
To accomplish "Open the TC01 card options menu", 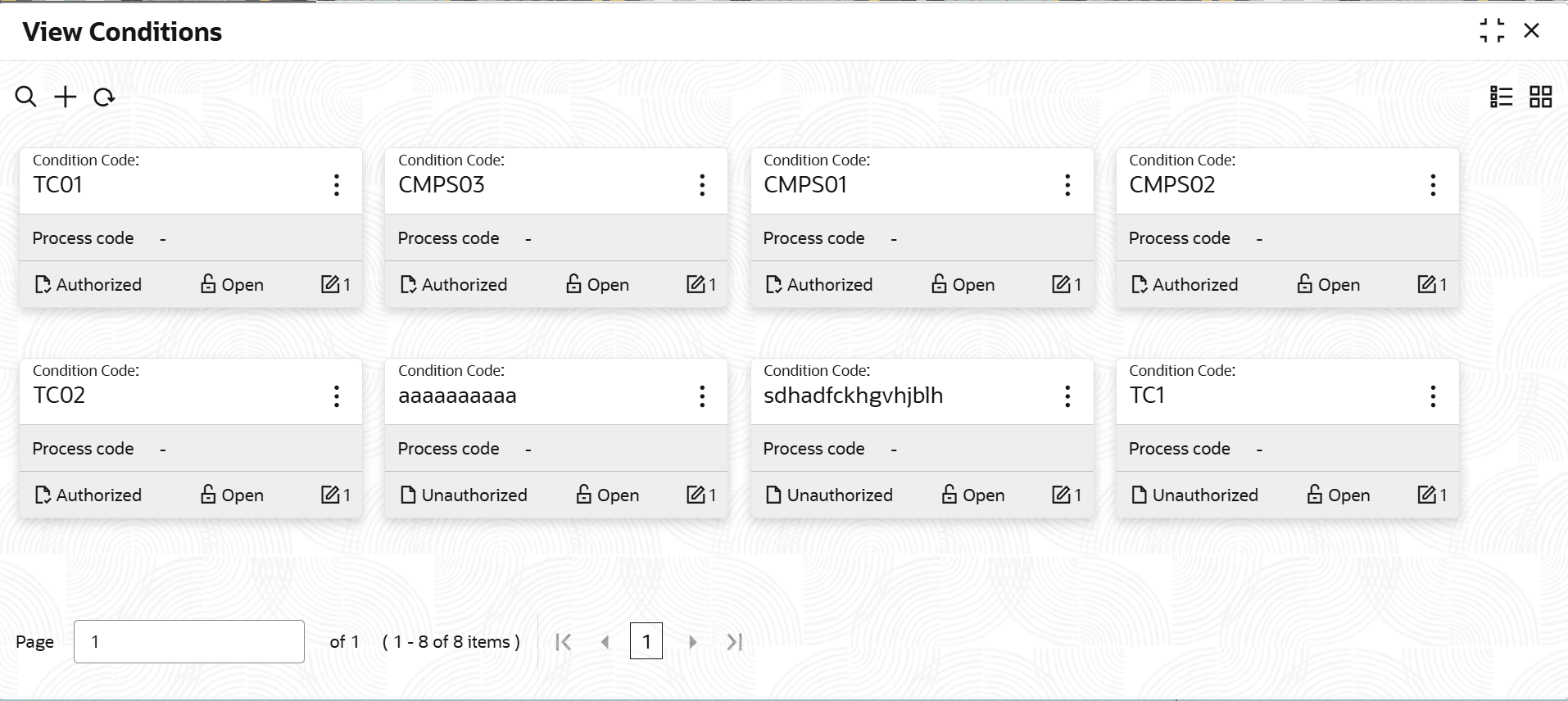I will click(x=337, y=185).
